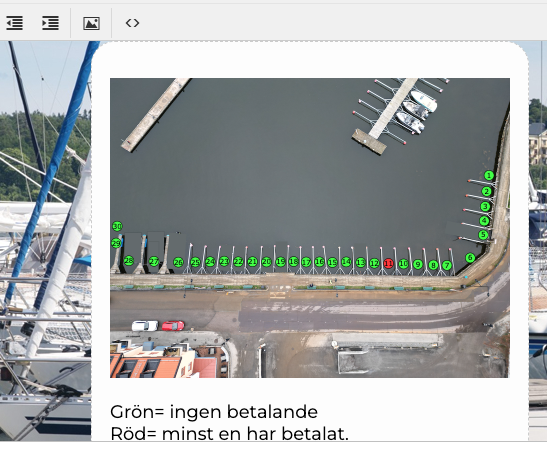Open the insert image tool
Viewport: 547px width, 450px height.
point(91,23)
